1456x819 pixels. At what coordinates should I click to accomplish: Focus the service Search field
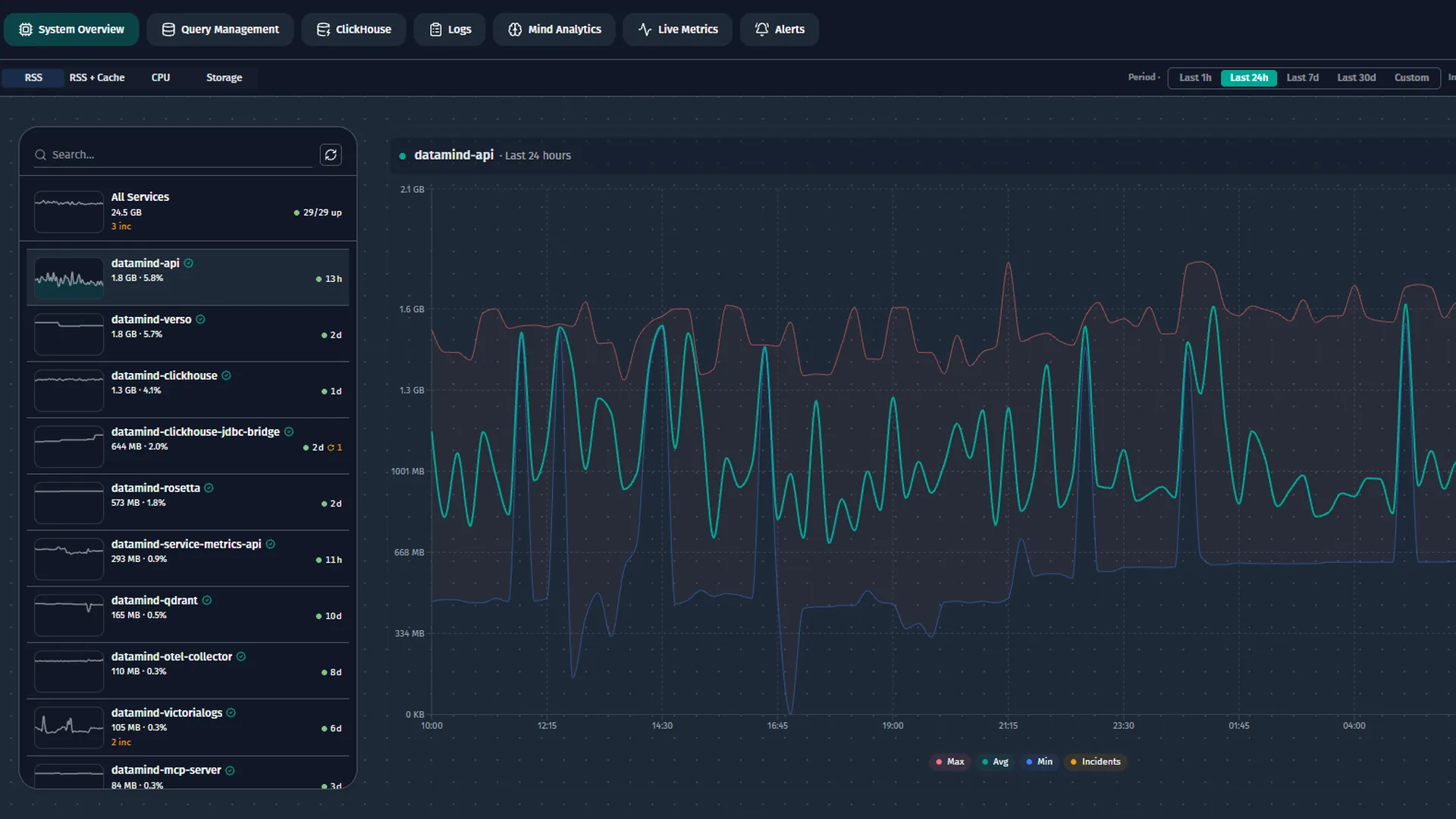click(173, 155)
